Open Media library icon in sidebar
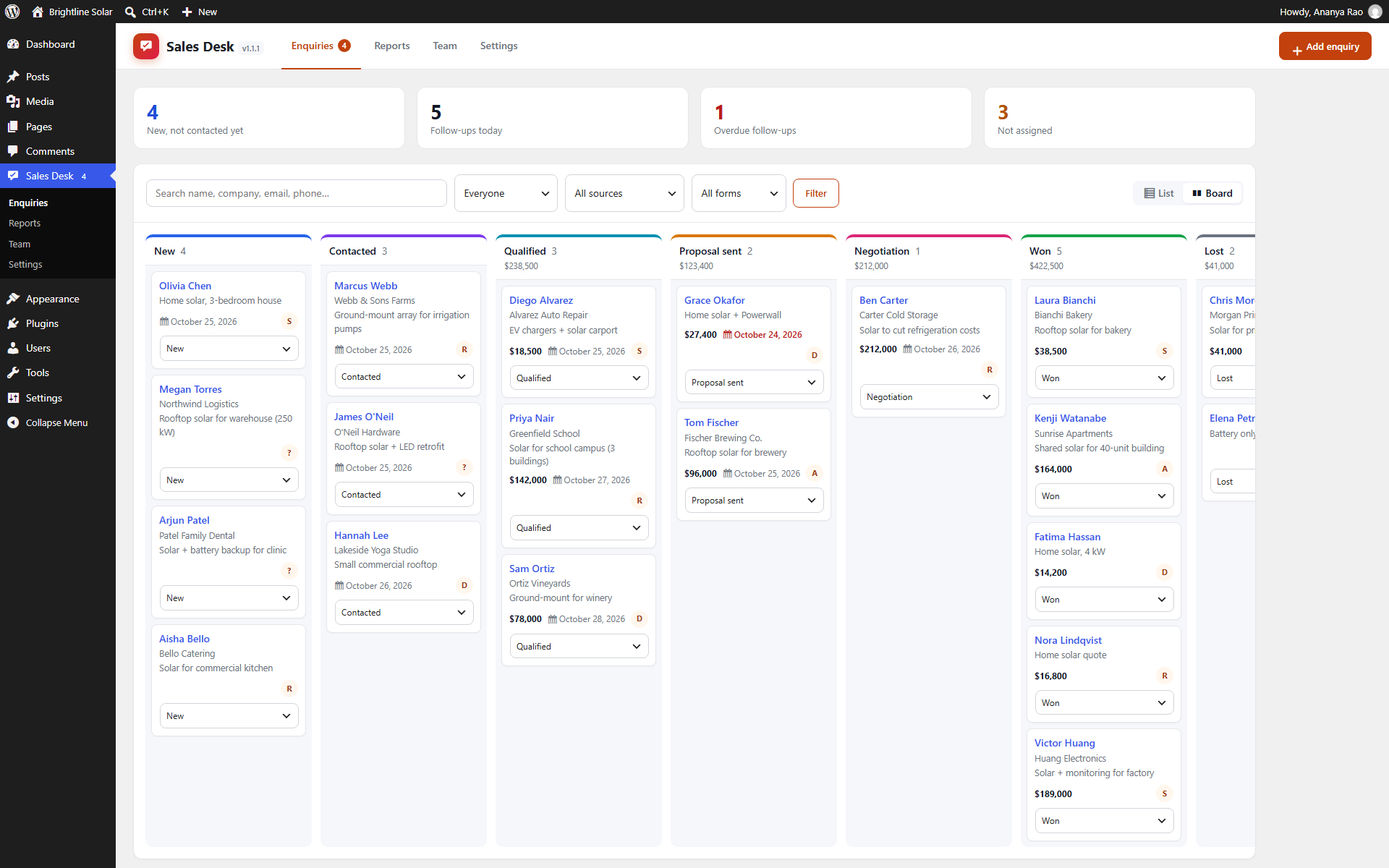 click(13, 101)
